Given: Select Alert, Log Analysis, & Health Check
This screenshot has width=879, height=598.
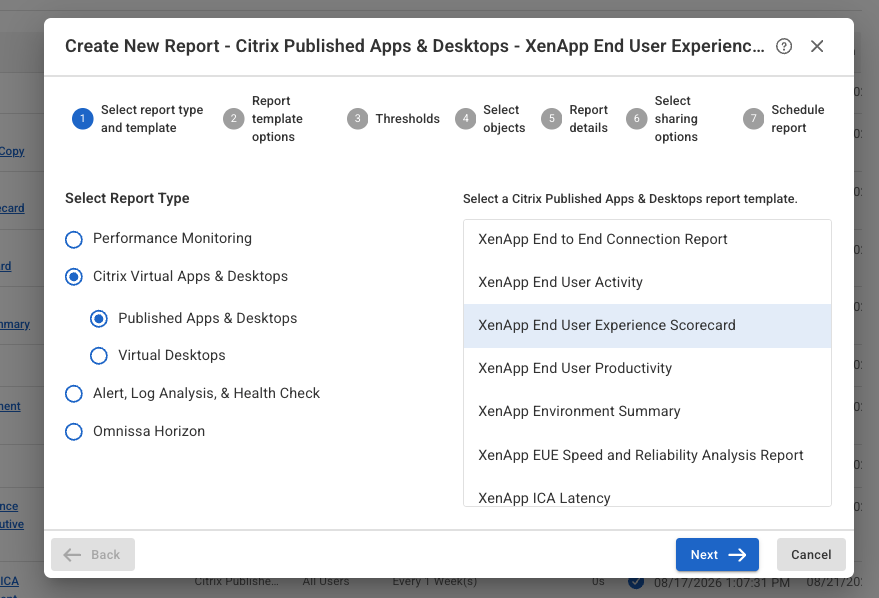Looking at the screenshot, I should coord(73,394).
